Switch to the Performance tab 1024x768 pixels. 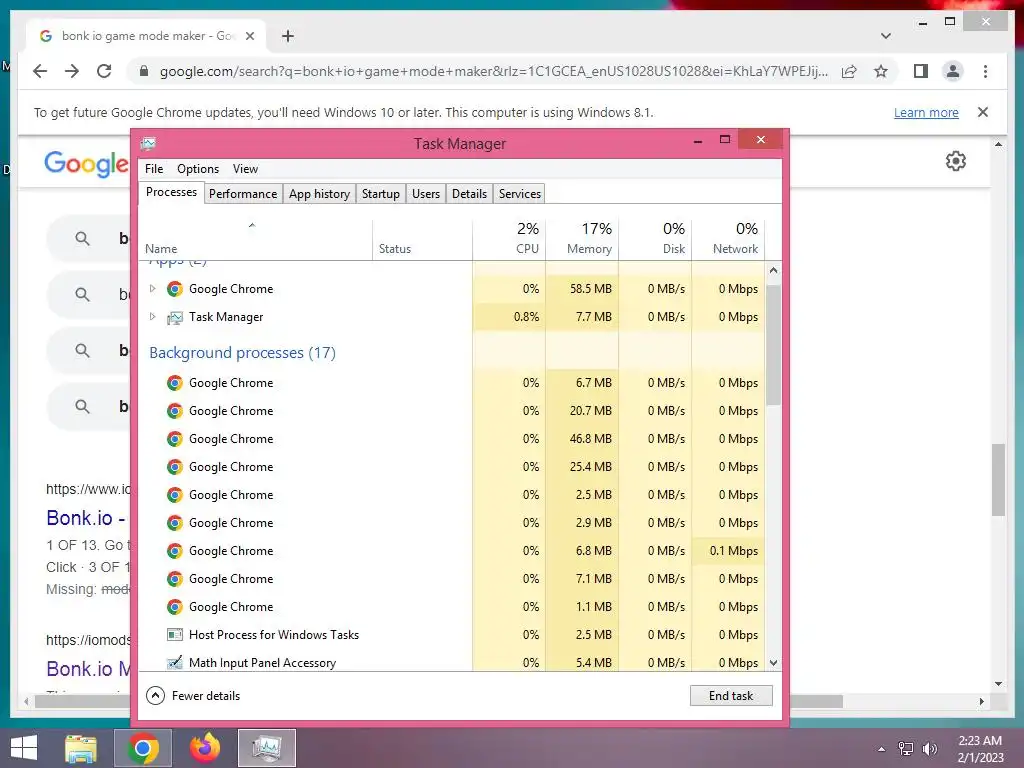point(243,194)
